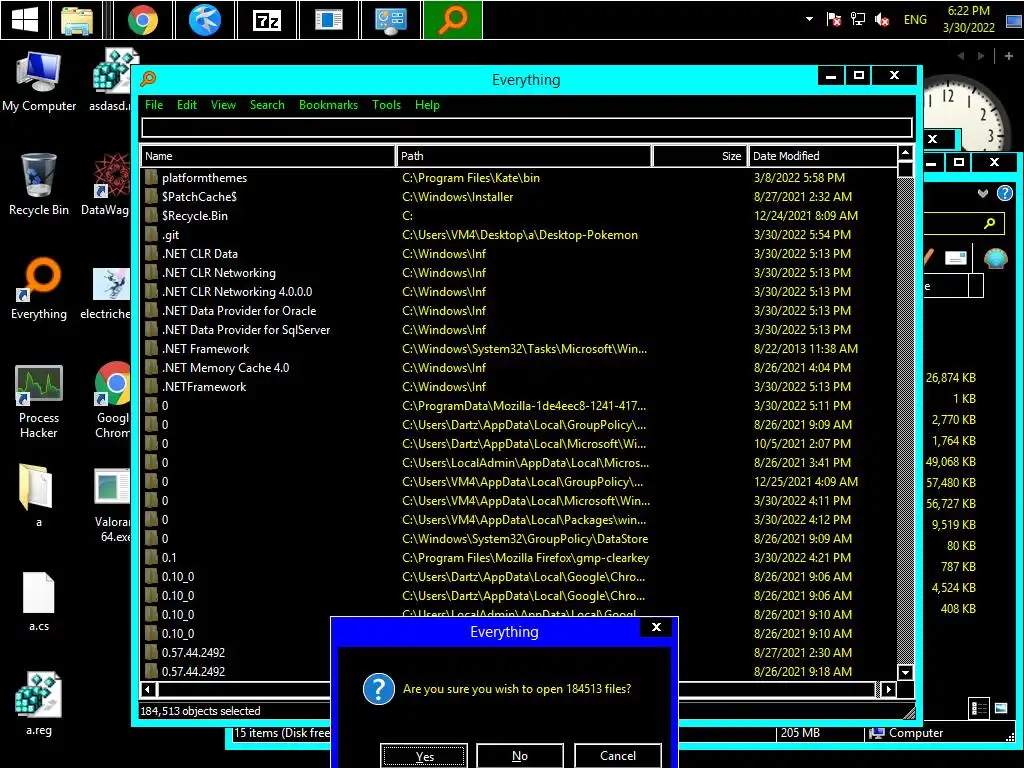
Task: Open the Windows Start menu
Action: click(25, 20)
